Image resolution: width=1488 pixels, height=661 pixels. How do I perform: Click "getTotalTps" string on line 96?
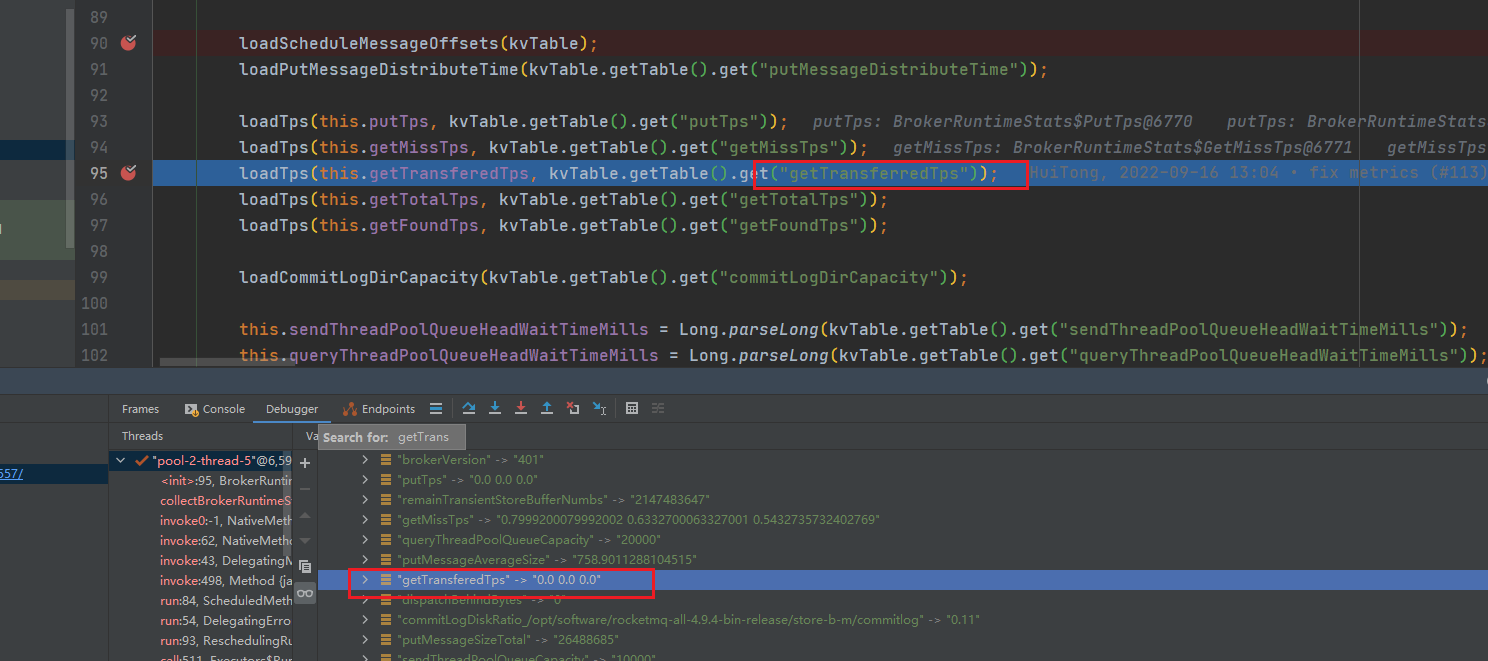(x=794, y=199)
